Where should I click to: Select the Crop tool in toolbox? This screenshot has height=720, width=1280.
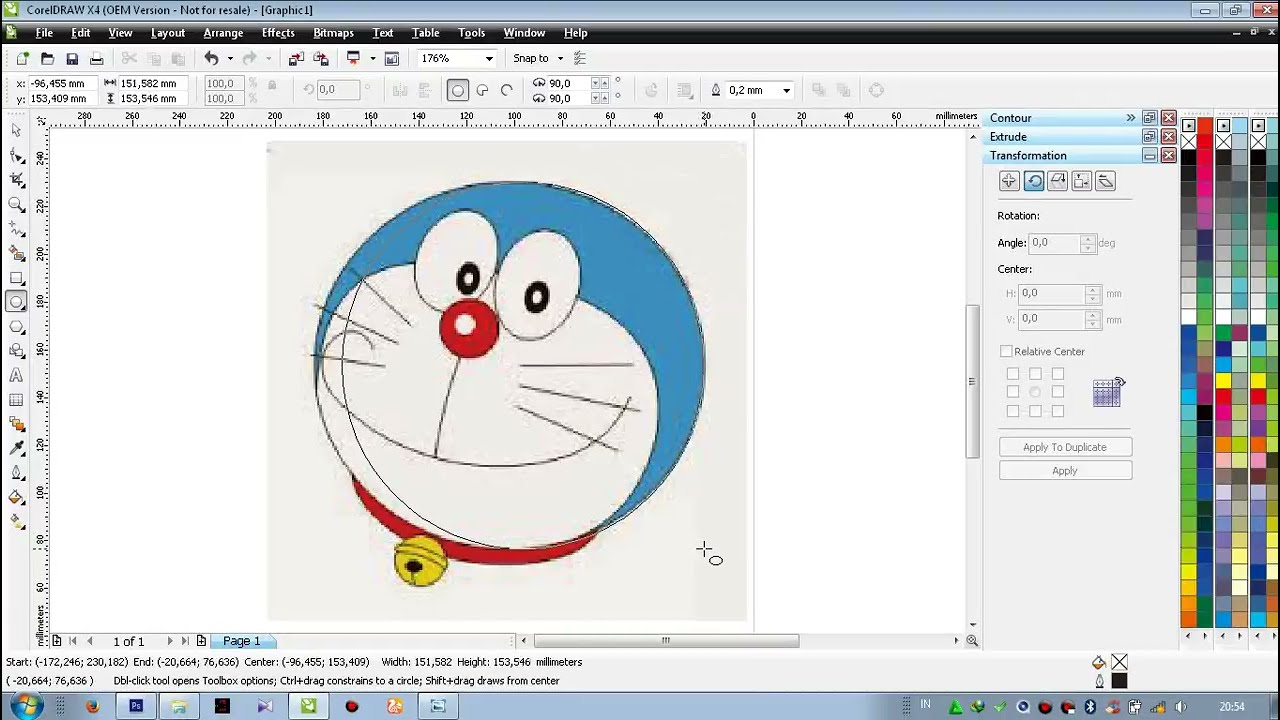pyautogui.click(x=16, y=180)
